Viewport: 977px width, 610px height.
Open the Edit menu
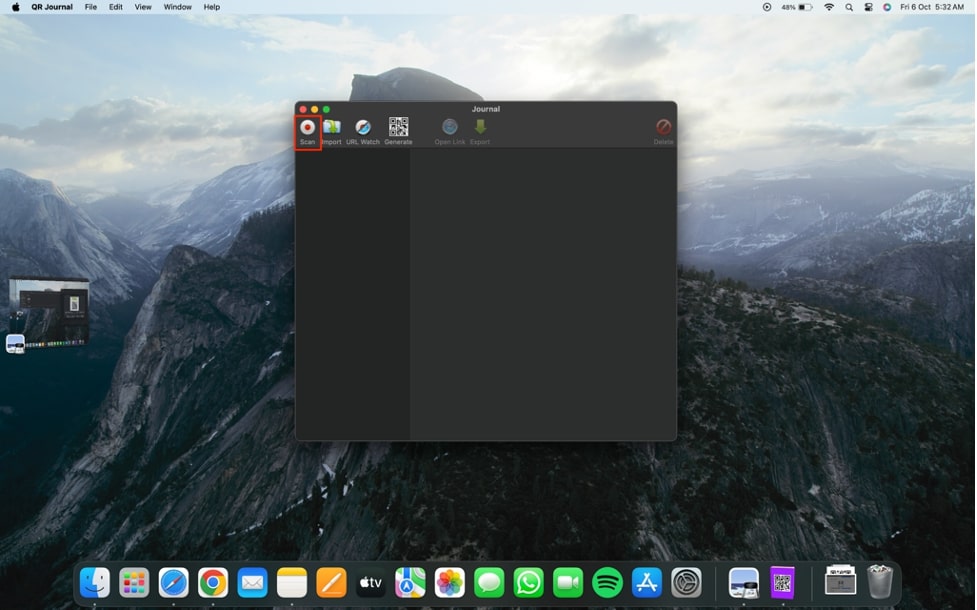click(x=116, y=7)
